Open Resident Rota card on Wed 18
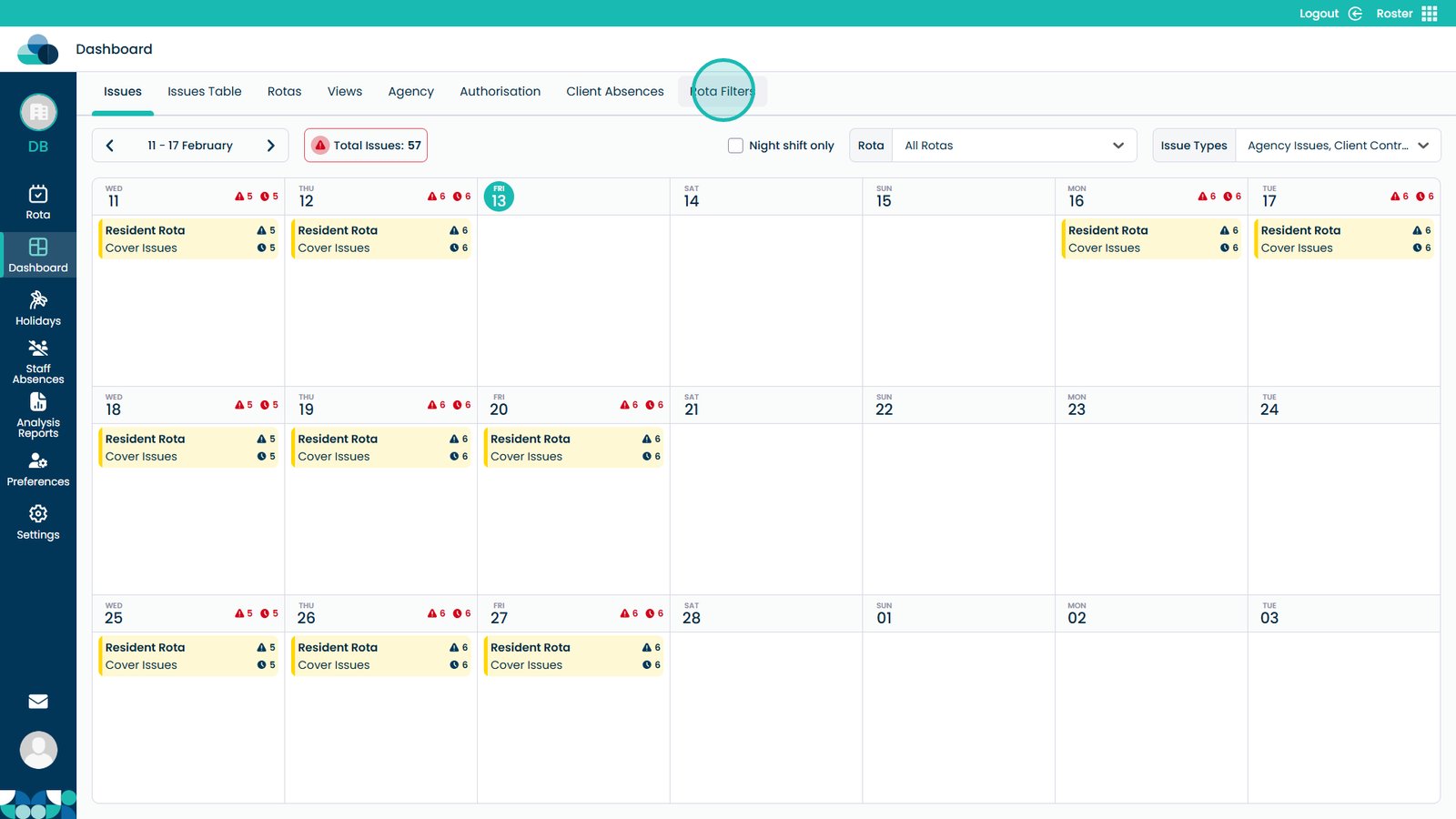The height and width of the screenshot is (819, 1456). pyautogui.click(x=188, y=447)
